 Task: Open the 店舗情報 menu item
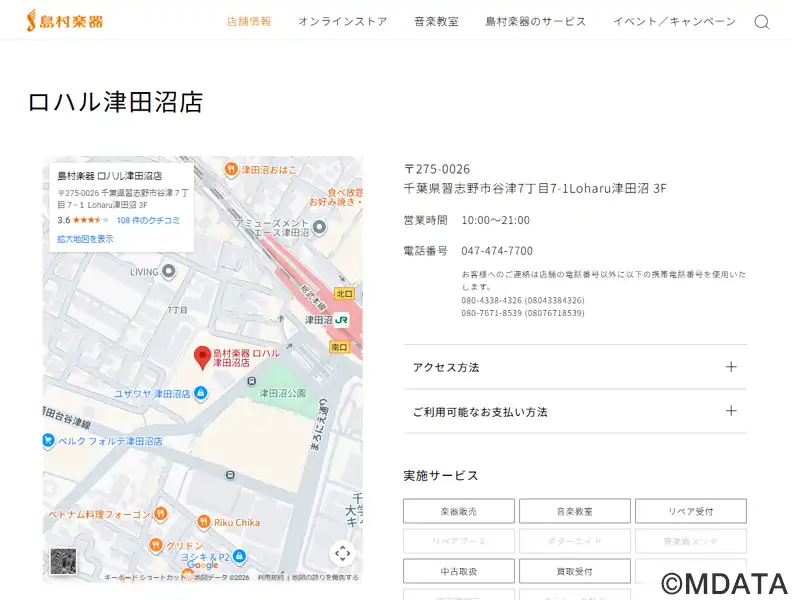coord(249,21)
